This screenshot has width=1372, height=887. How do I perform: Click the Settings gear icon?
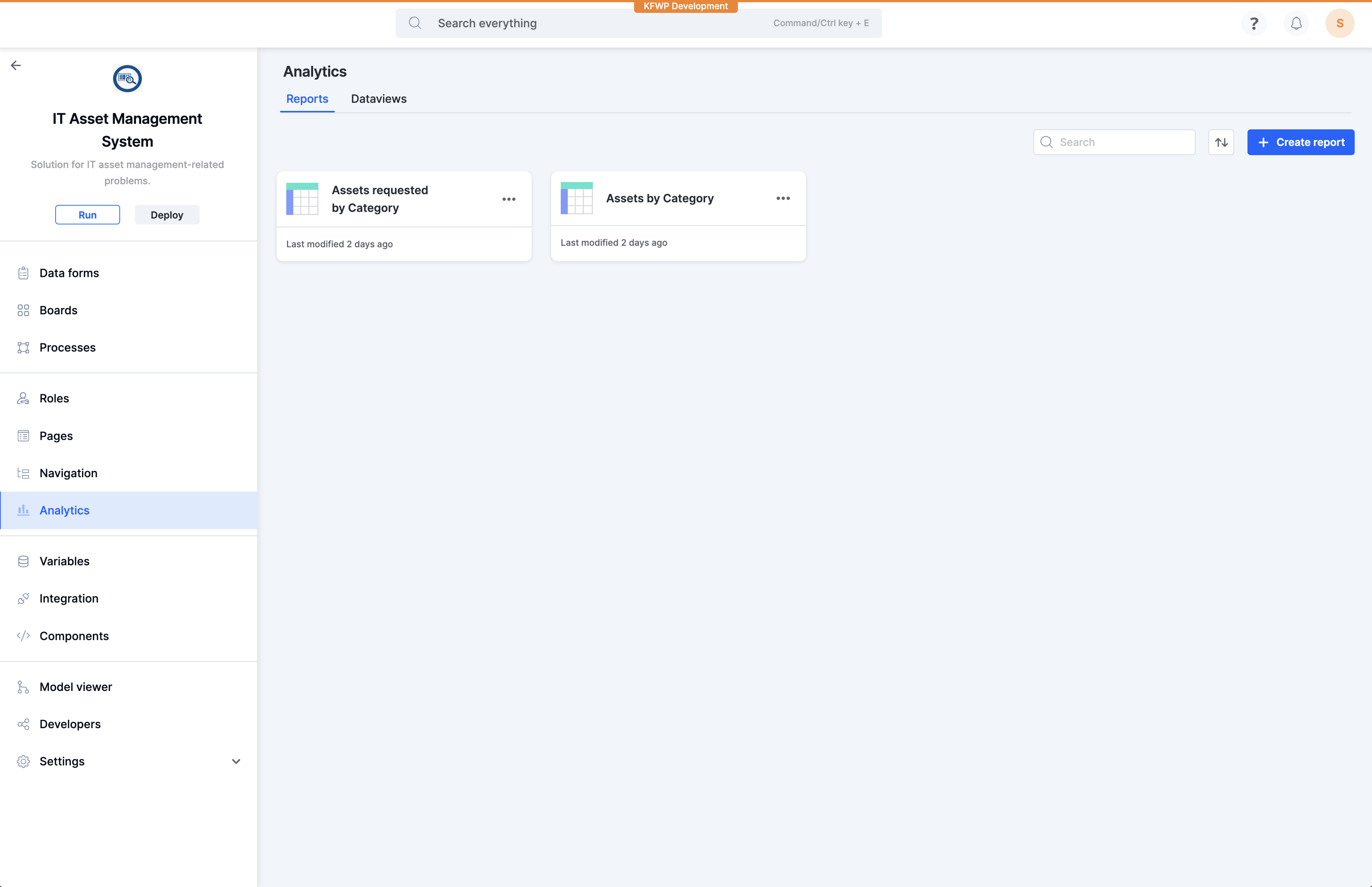pyautogui.click(x=23, y=761)
